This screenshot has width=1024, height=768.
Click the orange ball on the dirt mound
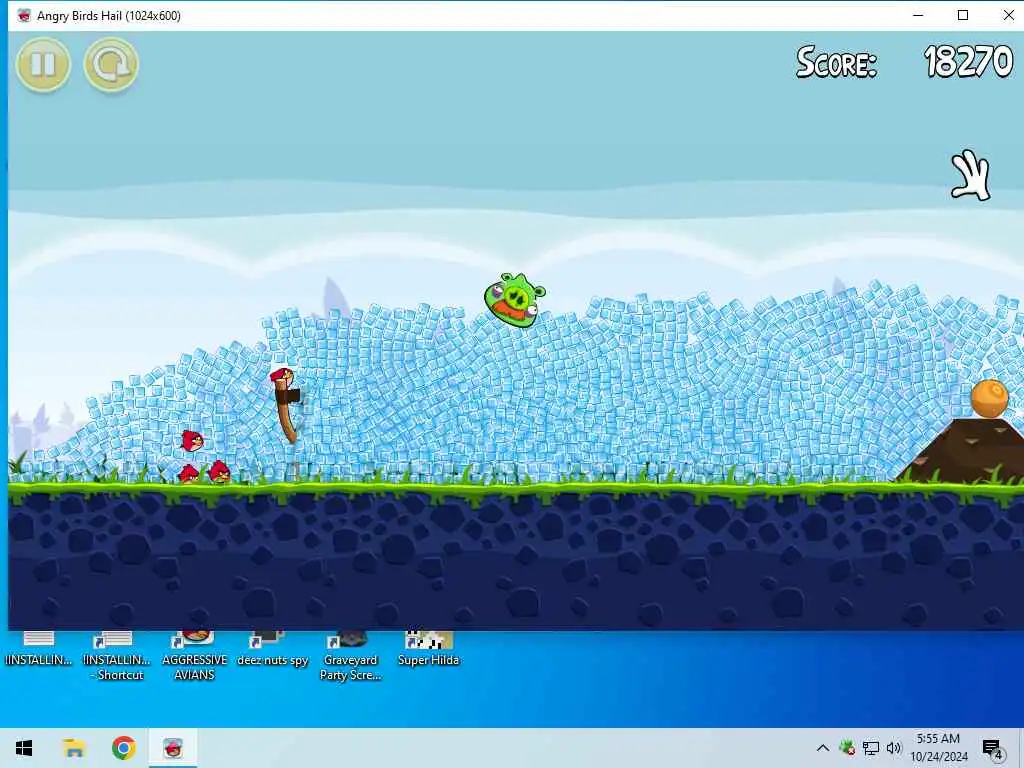coord(989,398)
